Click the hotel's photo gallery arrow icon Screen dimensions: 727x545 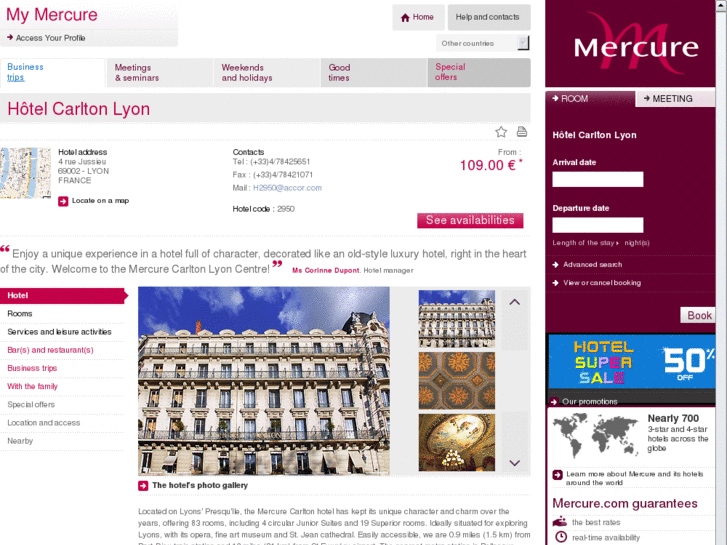pos(143,486)
